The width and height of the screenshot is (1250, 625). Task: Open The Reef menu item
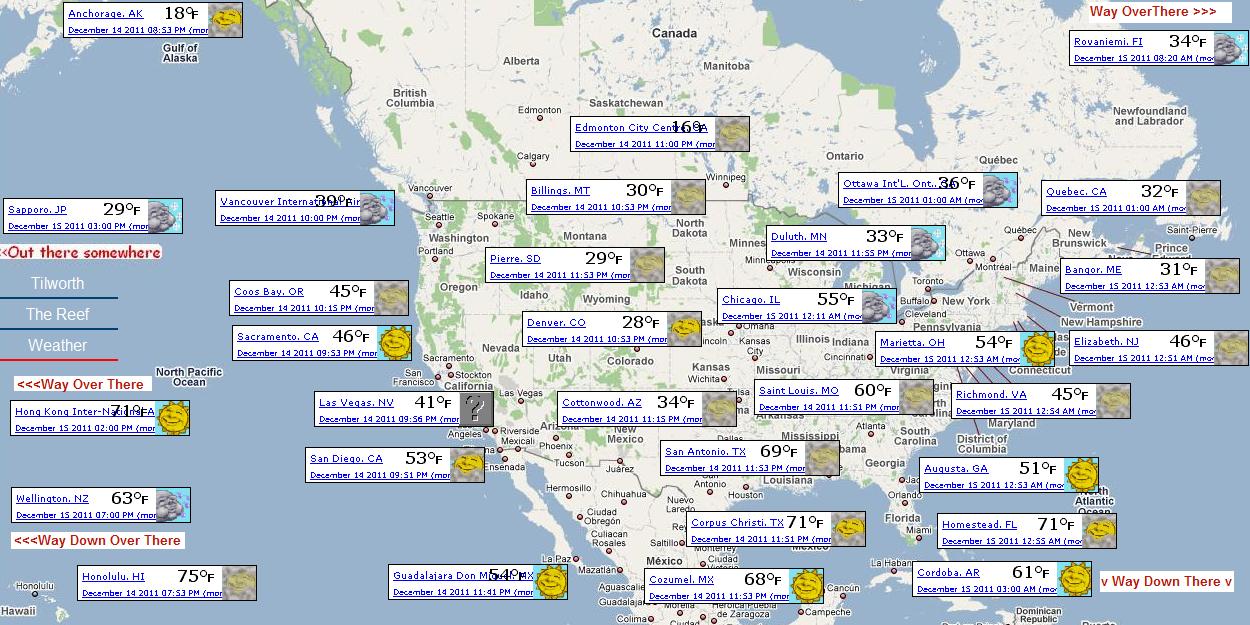(58, 314)
